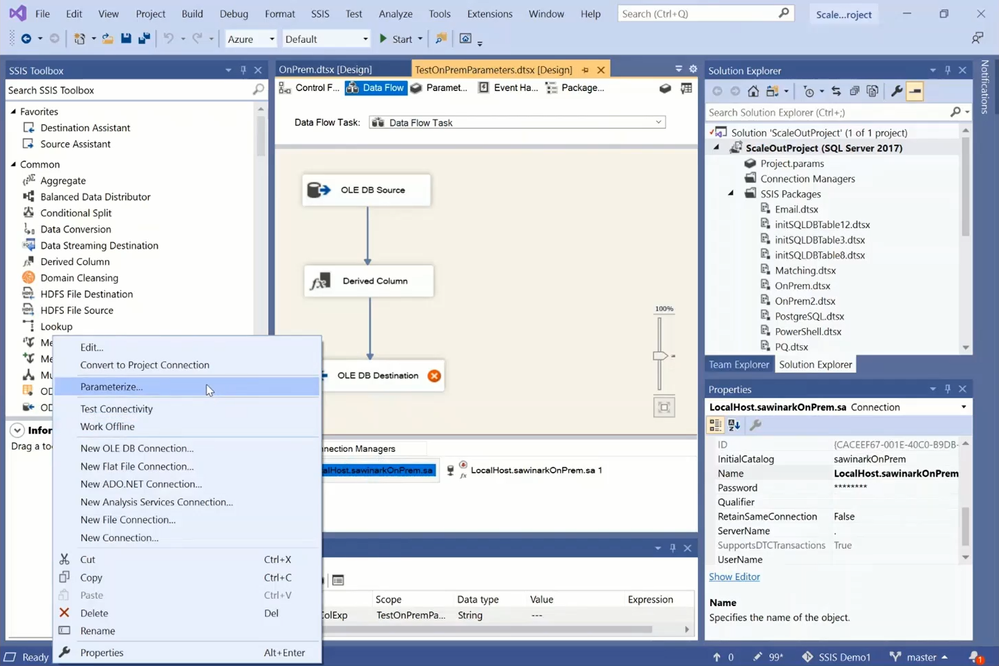Collapse the SSIS Packages folder
Screen dimensions: 999x666
(x=731, y=194)
